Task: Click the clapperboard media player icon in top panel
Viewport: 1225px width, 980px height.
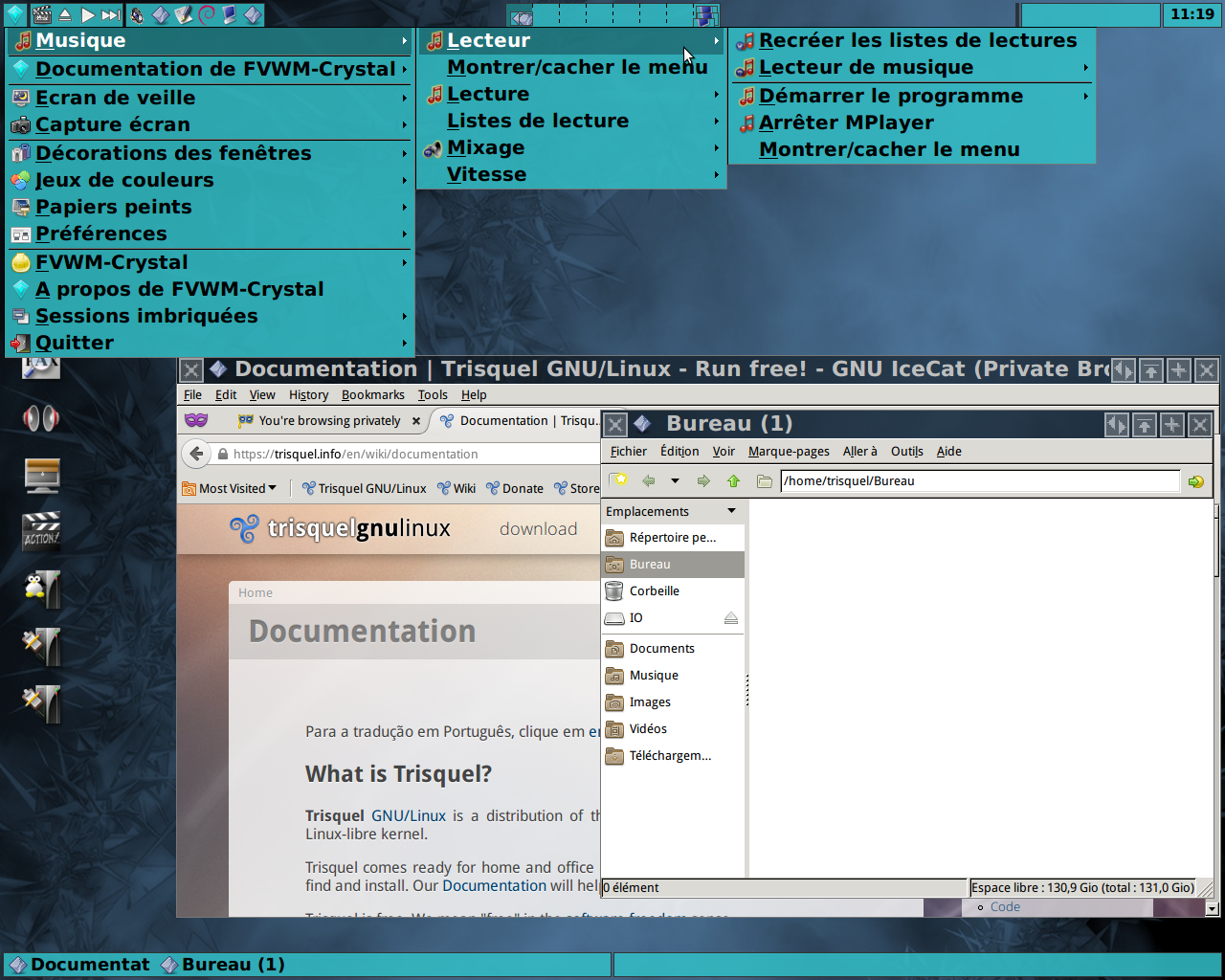Action: [x=41, y=14]
